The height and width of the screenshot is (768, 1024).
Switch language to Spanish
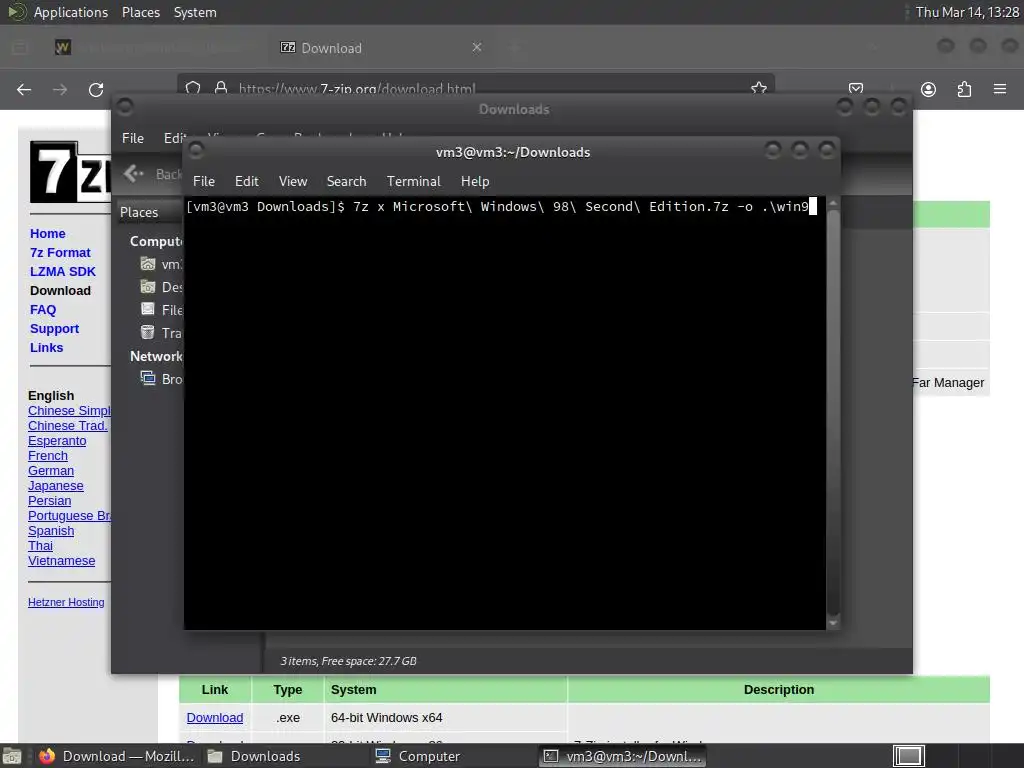click(x=51, y=531)
